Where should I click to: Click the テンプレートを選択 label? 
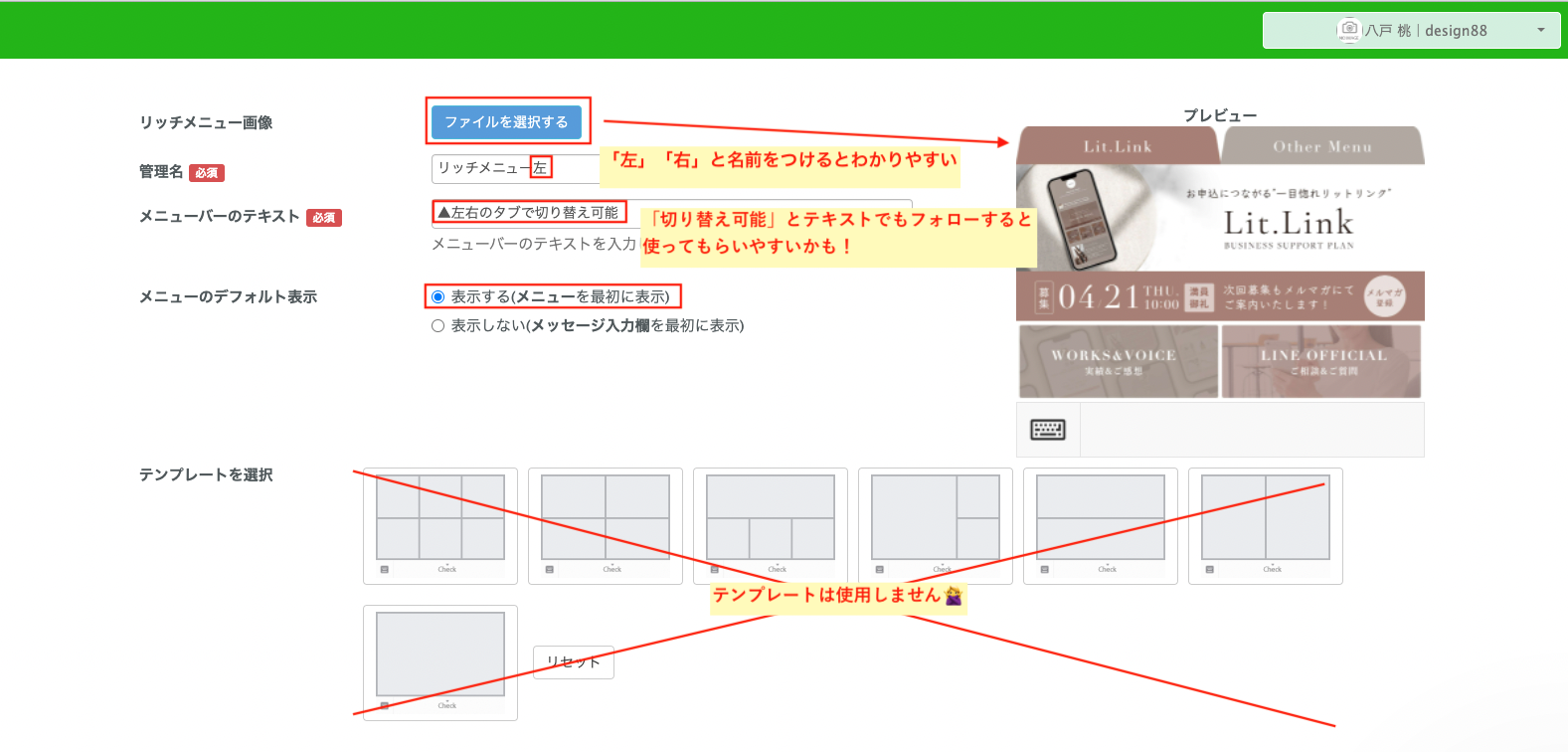(x=206, y=474)
